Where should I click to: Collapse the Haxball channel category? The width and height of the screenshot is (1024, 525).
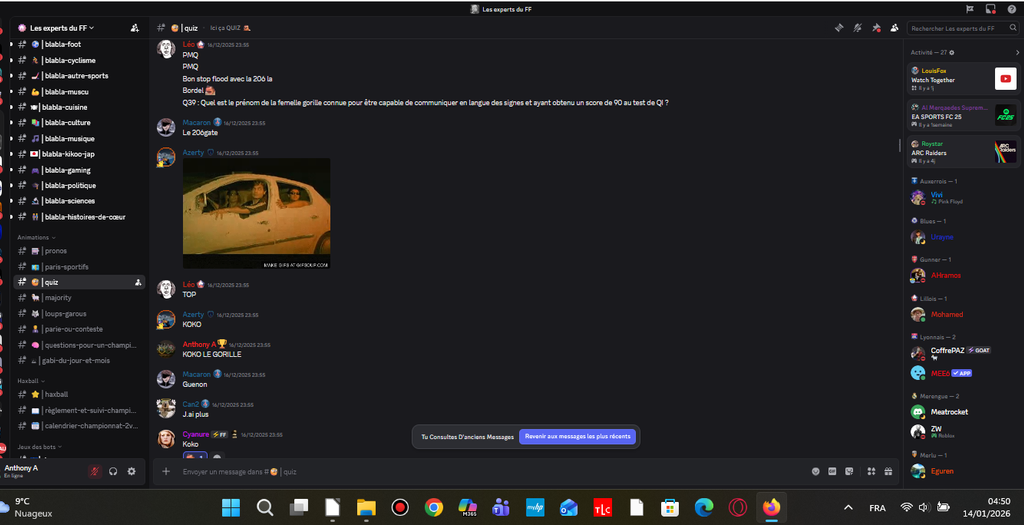(x=29, y=381)
